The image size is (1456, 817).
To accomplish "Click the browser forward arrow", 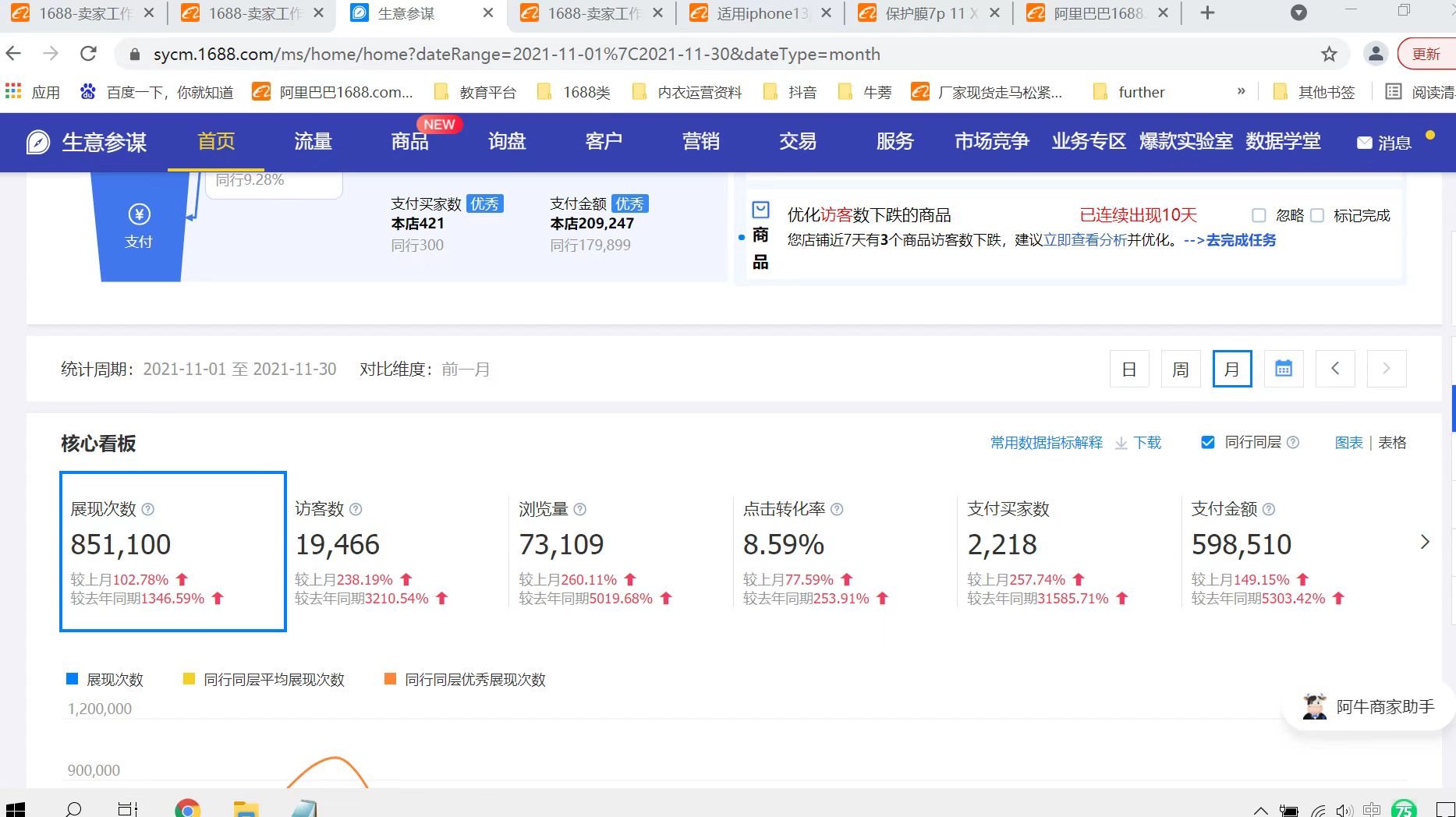I will coord(51,54).
